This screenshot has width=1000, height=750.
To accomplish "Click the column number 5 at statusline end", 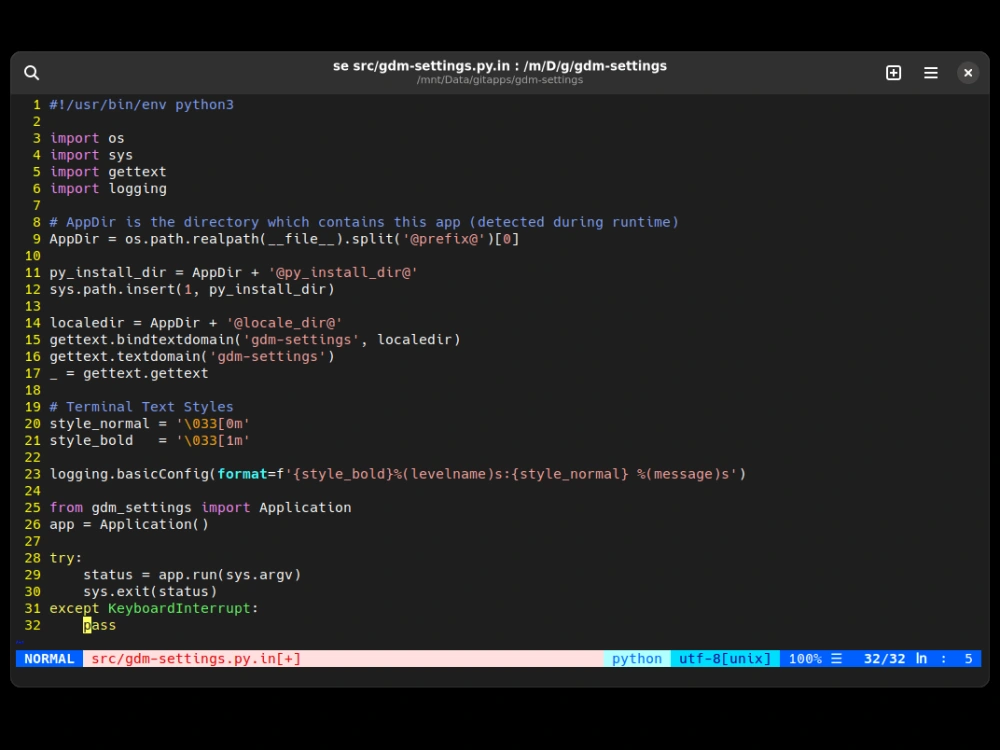I will pyautogui.click(x=968, y=659).
